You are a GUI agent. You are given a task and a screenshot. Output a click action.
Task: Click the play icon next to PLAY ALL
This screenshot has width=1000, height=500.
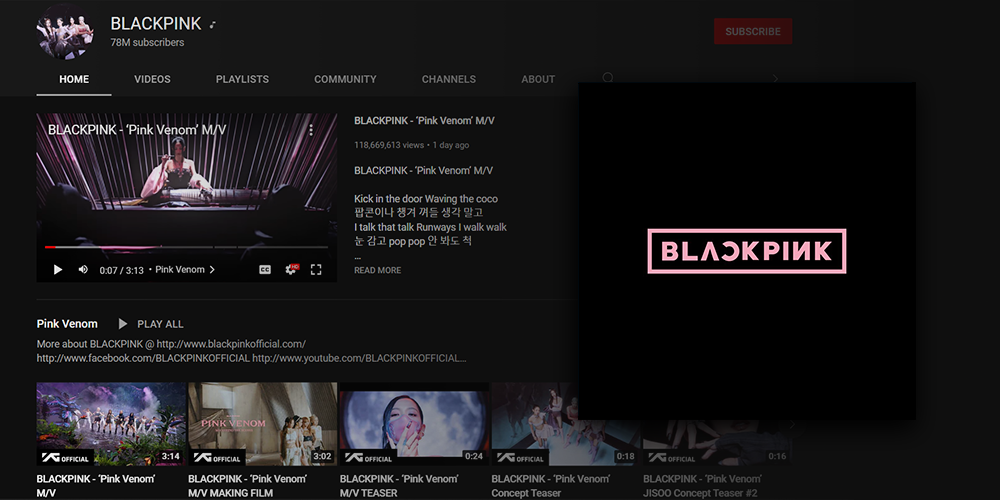click(122, 324)
